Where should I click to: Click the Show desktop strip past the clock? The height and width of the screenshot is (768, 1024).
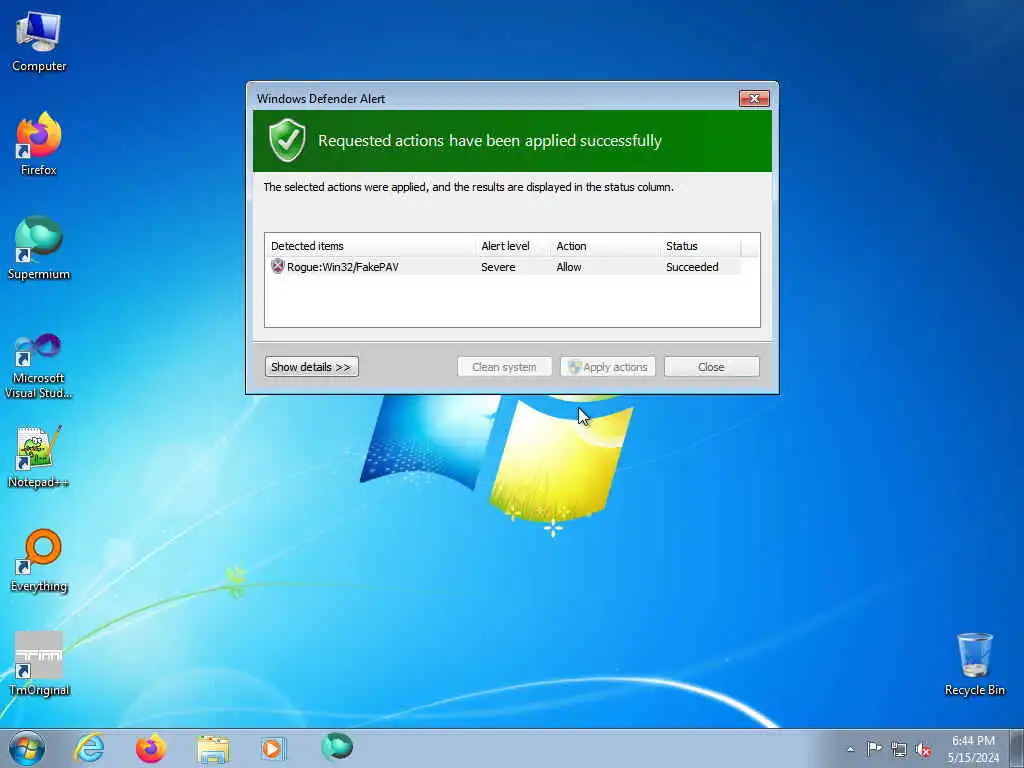tap(1016, 748)
